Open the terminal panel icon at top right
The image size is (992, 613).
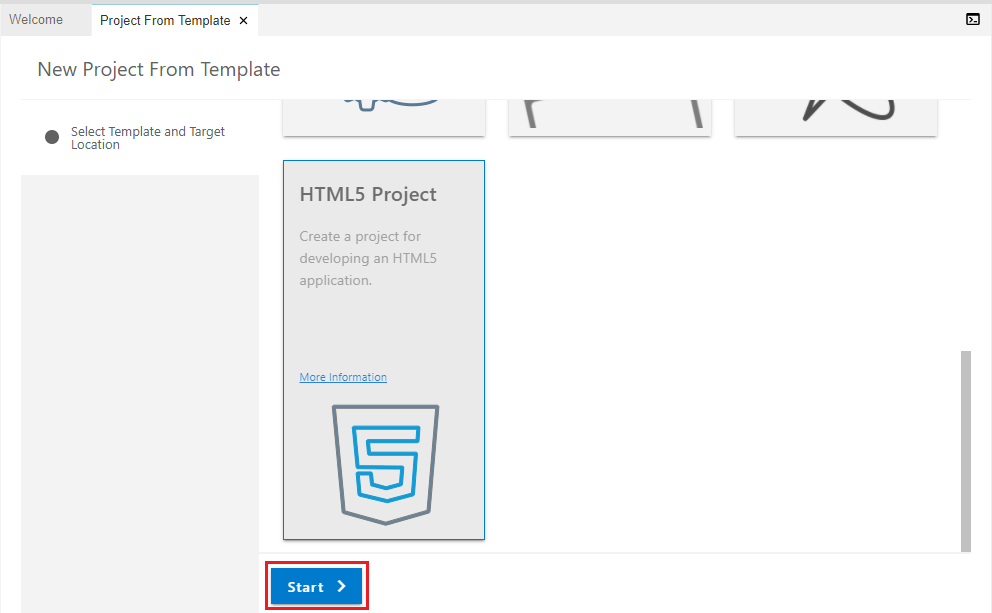click(972, 19)
